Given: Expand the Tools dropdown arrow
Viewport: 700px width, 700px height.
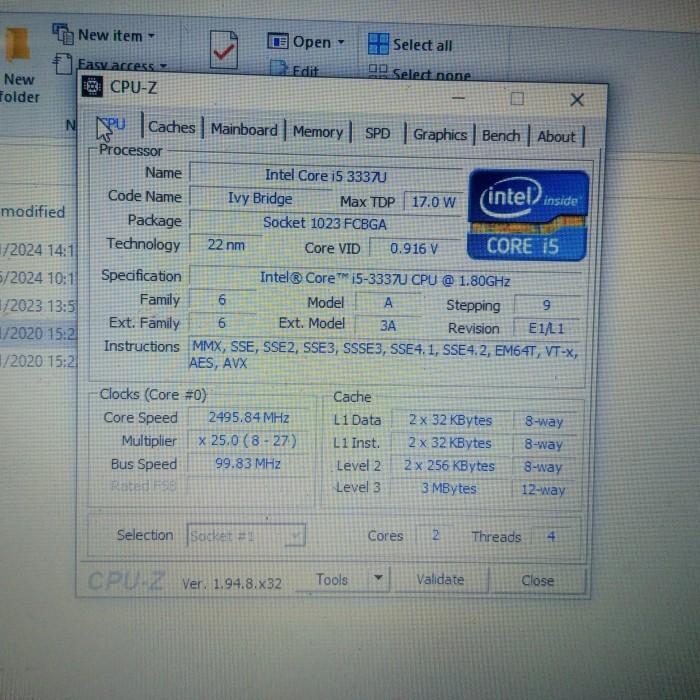Looking at the screenshot, I should (x=379, y=579).
